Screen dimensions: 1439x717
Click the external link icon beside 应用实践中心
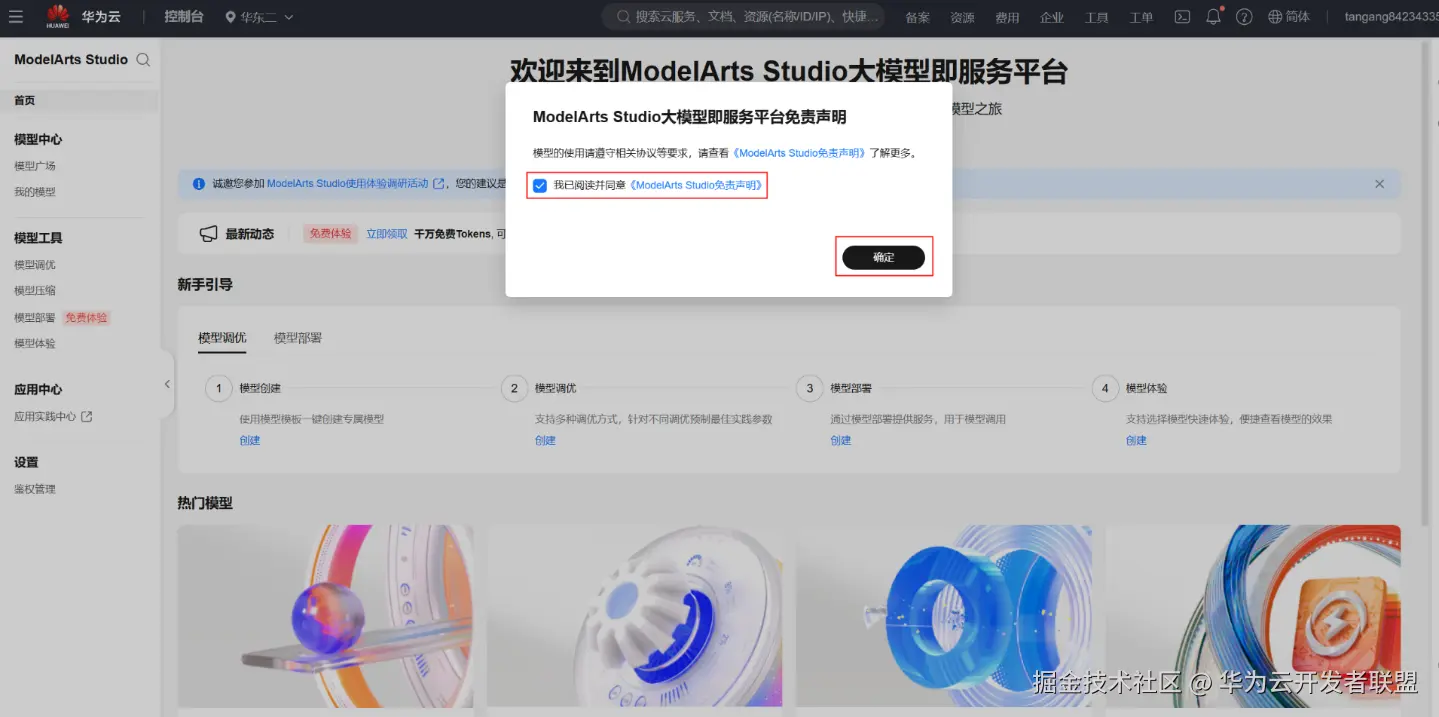[87, 417]
